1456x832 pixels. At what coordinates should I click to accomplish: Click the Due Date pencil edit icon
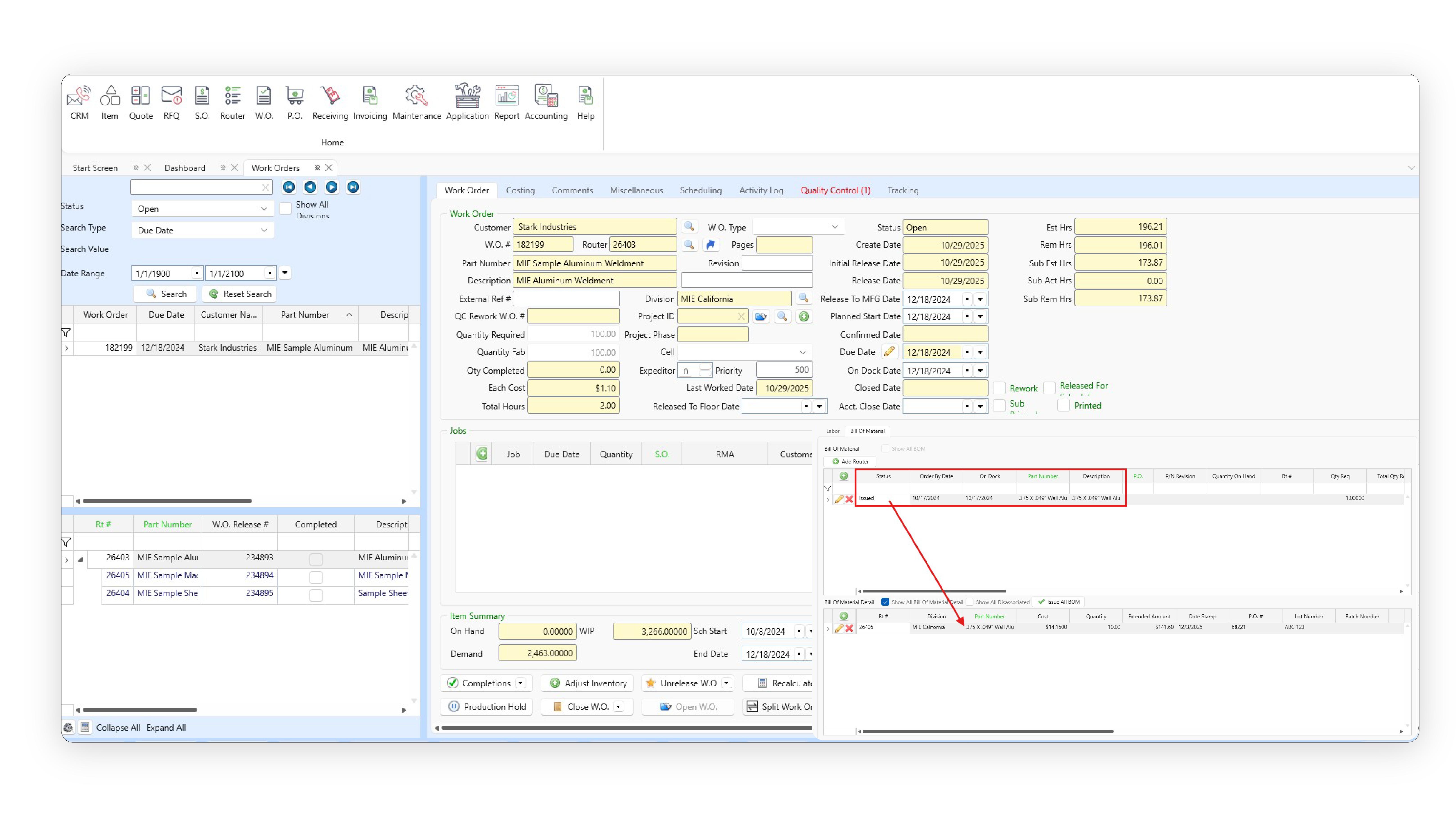889,351
